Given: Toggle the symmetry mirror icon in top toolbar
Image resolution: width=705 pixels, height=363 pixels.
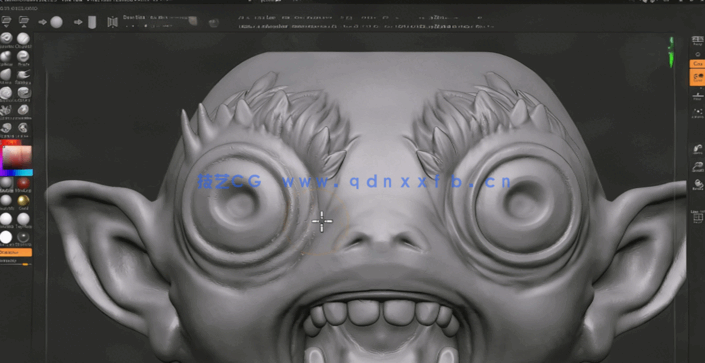Looking at the screenshot, I should tap(112, 22).
